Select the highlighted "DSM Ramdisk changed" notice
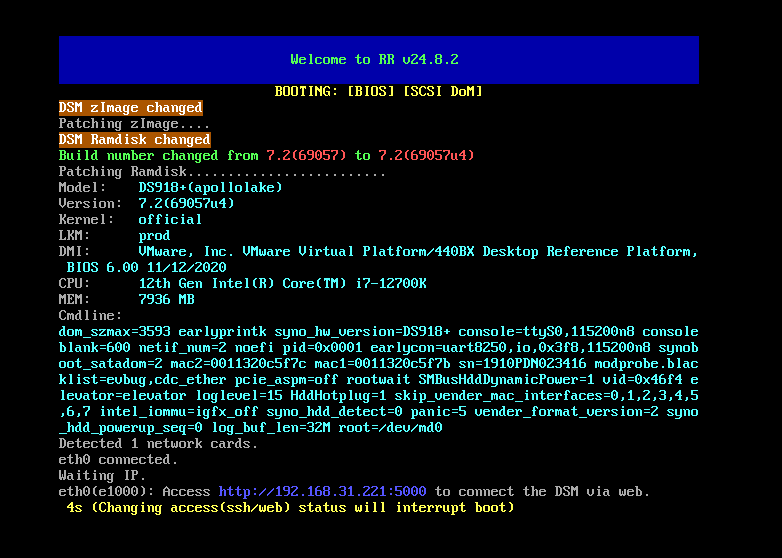 [134, 139]
